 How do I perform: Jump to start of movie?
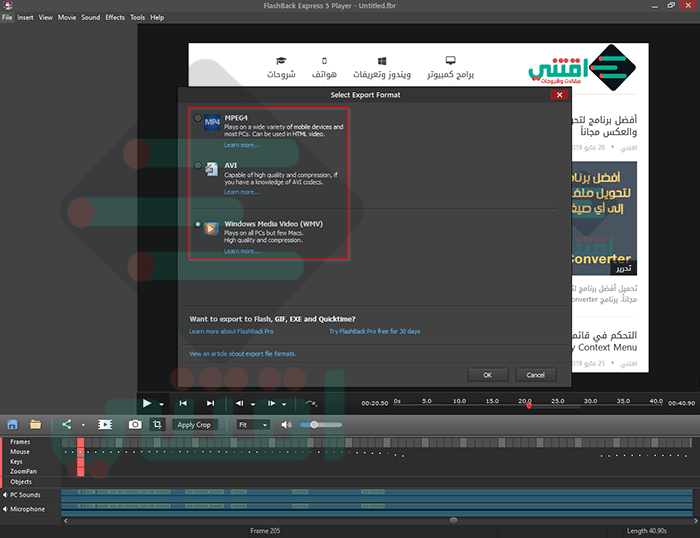coord(183,403)
